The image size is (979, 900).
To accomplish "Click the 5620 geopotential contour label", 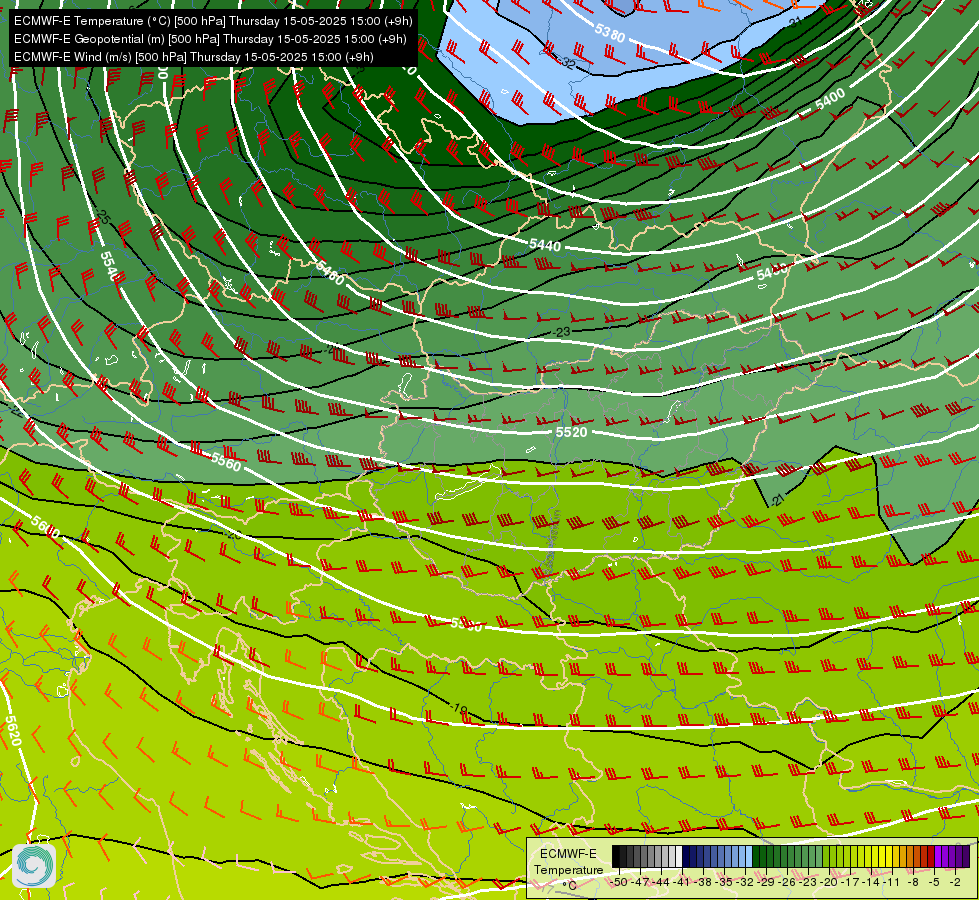I will [13, 731].
